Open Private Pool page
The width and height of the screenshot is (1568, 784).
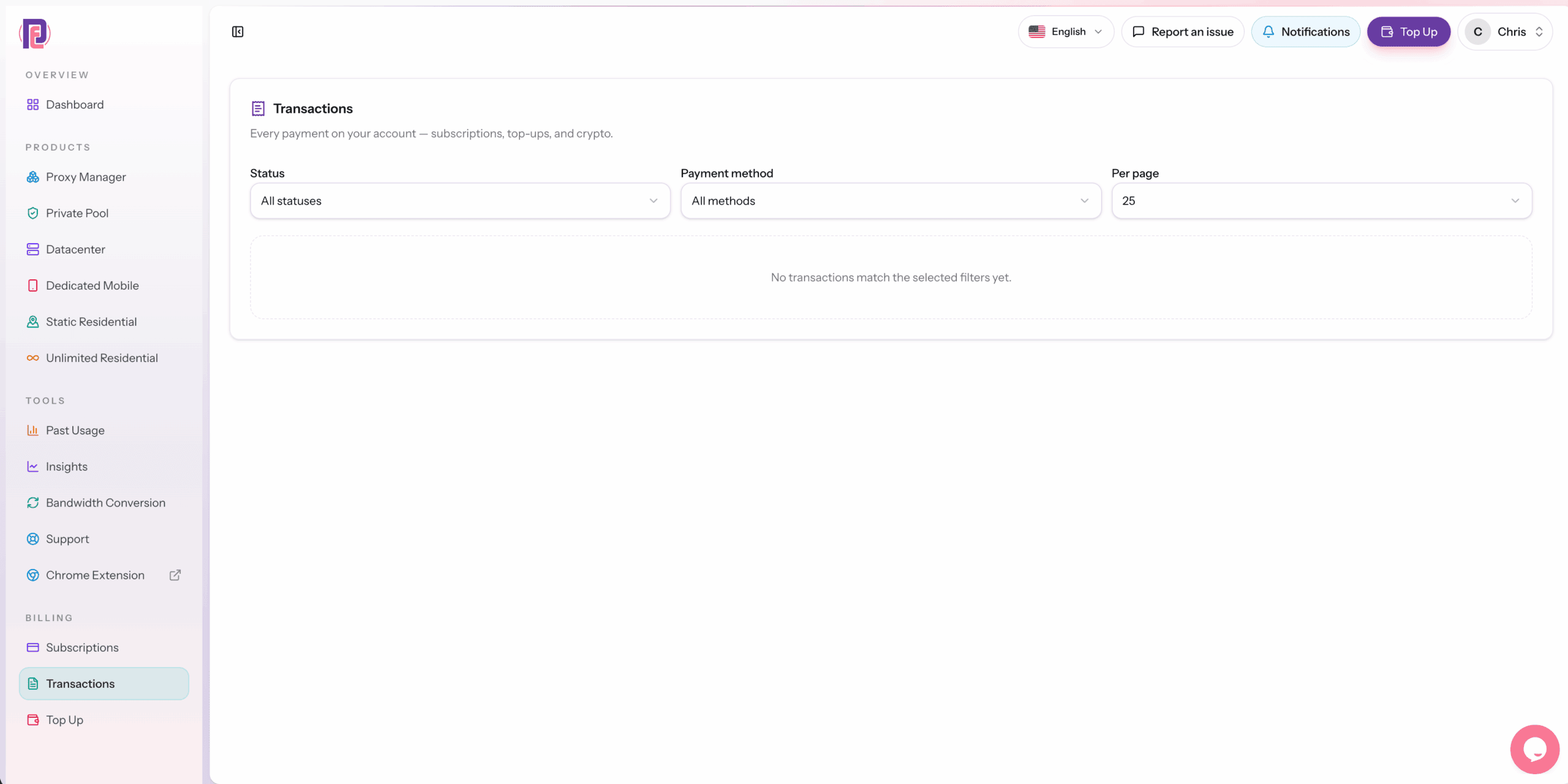click(104, 213)
